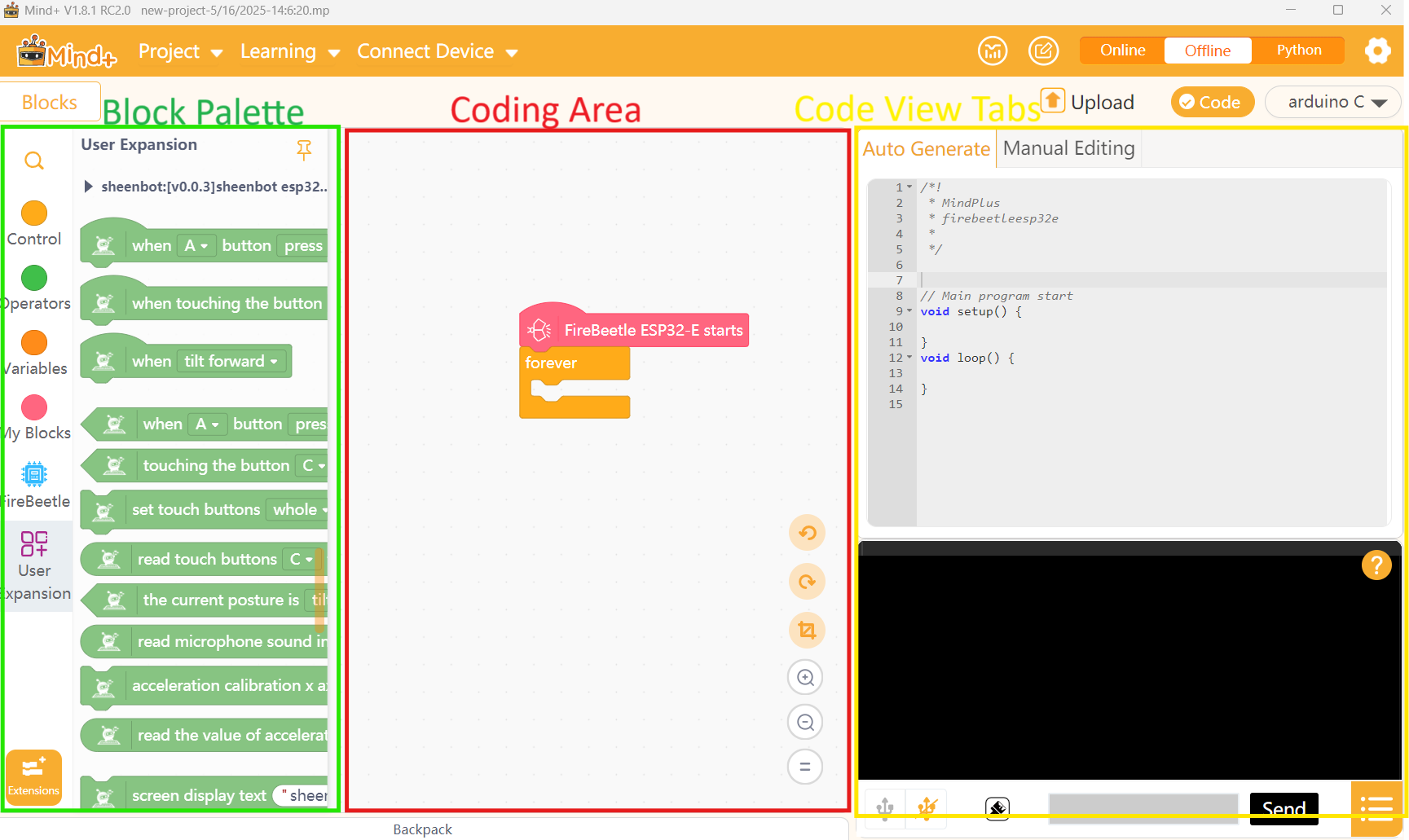
Task: Click the Mind+ logo
Action: point(67,51)
